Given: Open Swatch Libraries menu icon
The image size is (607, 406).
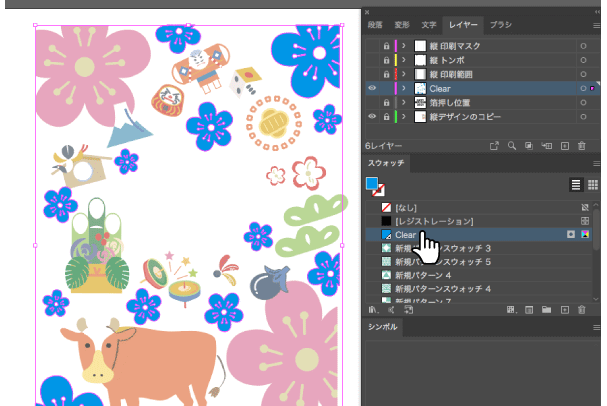Looking at the screenshot, I should [x=374, y=312].
